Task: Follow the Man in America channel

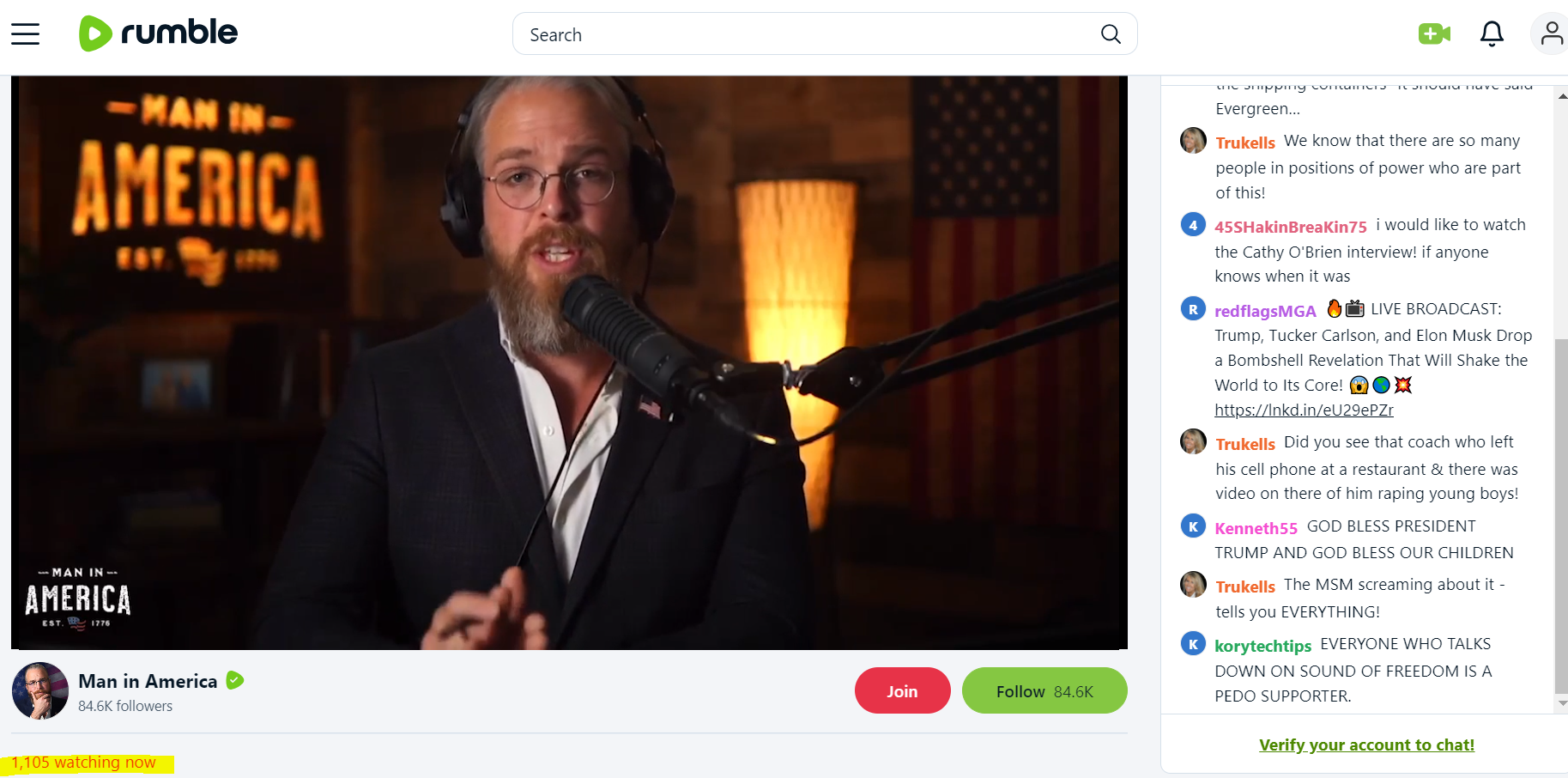Action: point(1044,690)
